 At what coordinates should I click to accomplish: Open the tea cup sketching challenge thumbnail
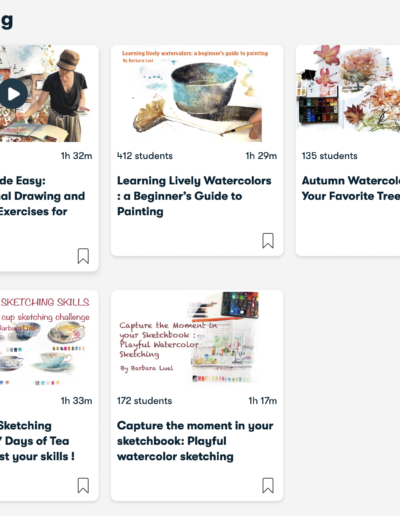[x=49, y=339]
